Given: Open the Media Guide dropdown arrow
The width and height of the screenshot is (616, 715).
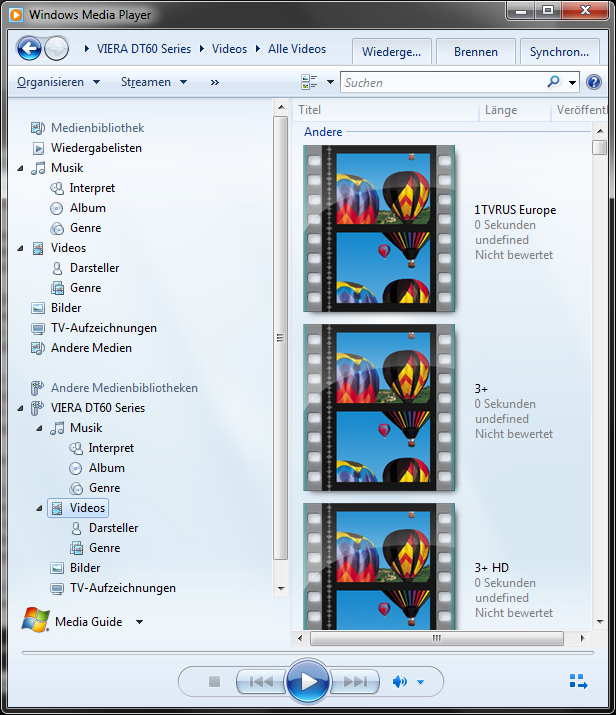Looking at the screenshot, I should [x=140, y=622].
